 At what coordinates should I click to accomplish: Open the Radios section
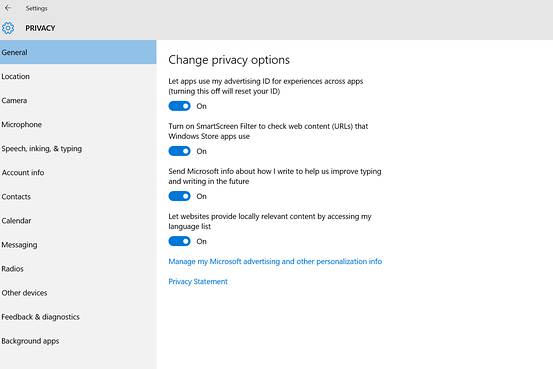click(78, 268)
